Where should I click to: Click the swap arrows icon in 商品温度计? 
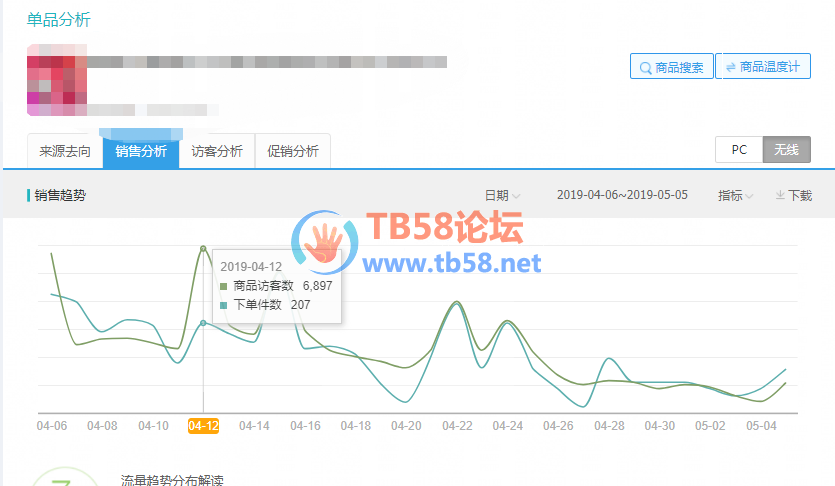click(731, 67)
